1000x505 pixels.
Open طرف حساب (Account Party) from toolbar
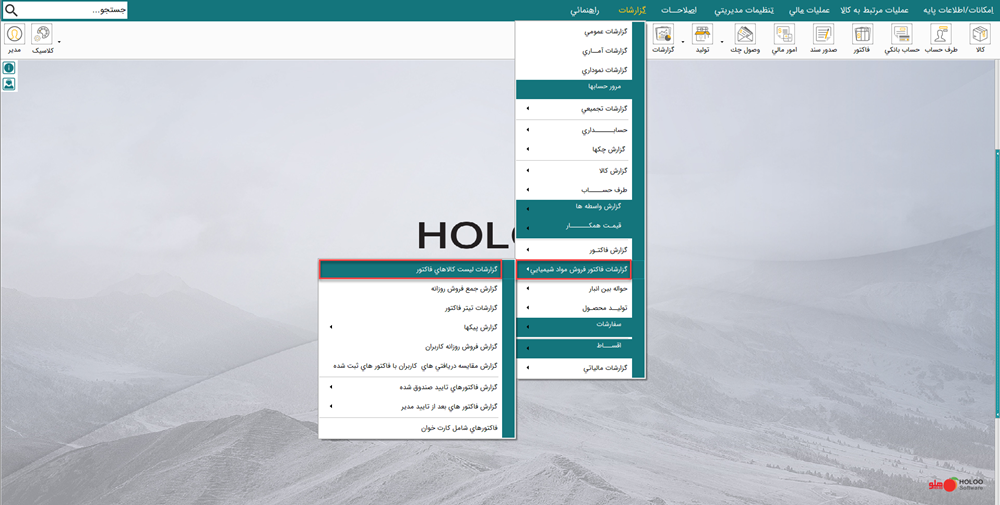coord(941,38)
